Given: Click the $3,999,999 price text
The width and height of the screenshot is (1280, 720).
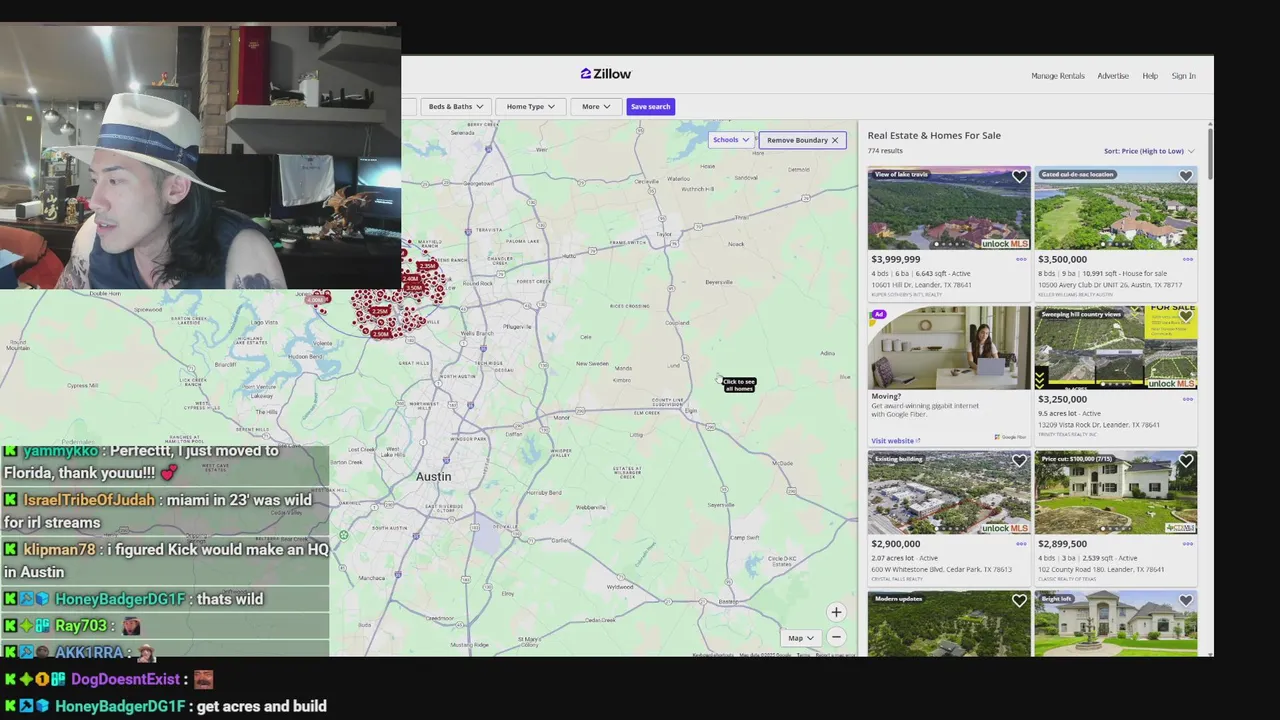Looking at the screenshot, I should click(x=895, y=259).
